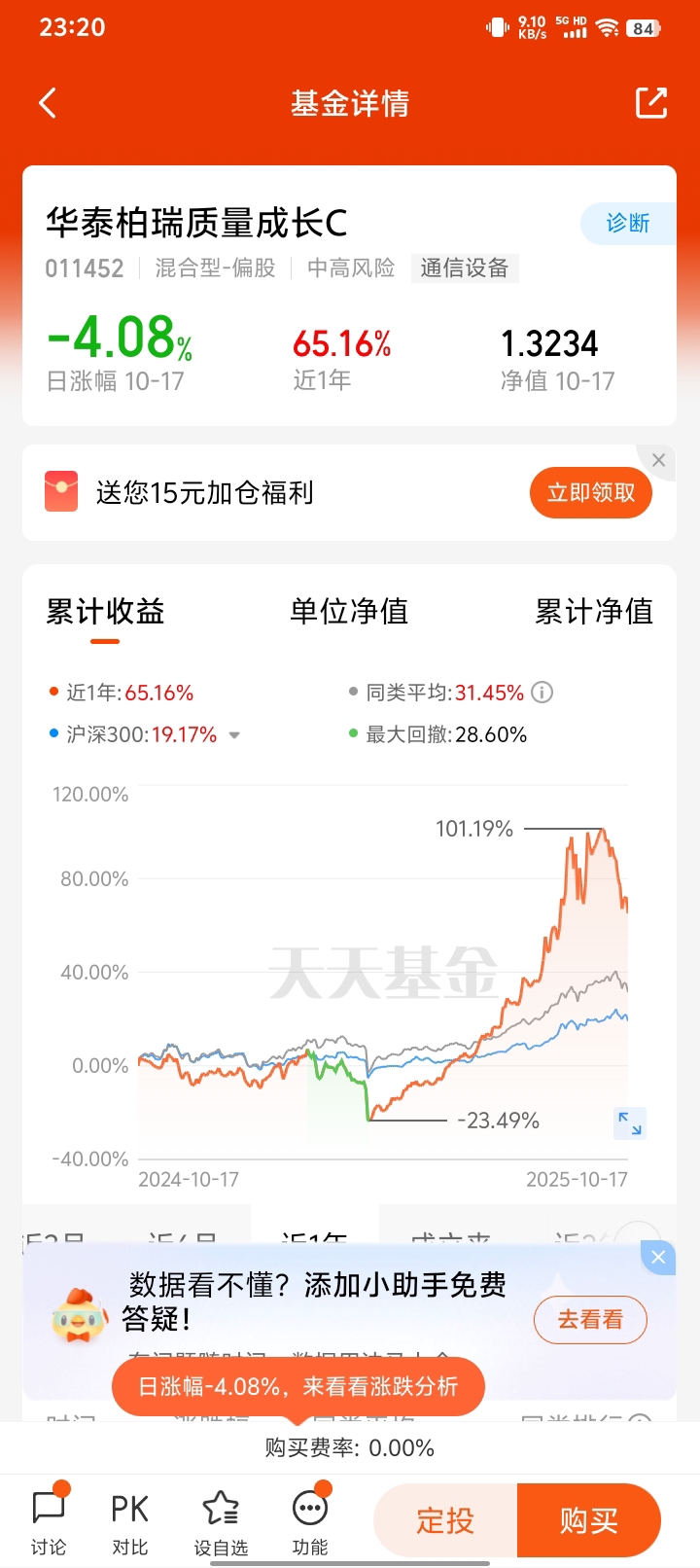Expand the 沪深300 index dropdown arrow
The image size is (700, 1568).
(234, 735)
